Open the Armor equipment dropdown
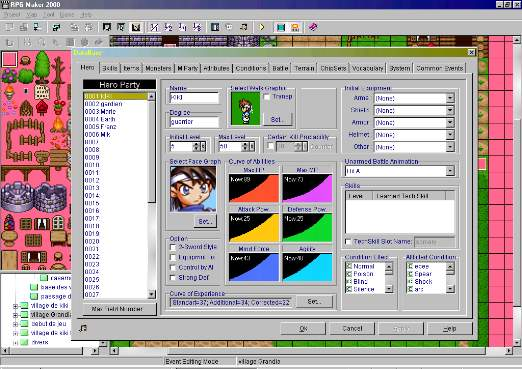 450,123
